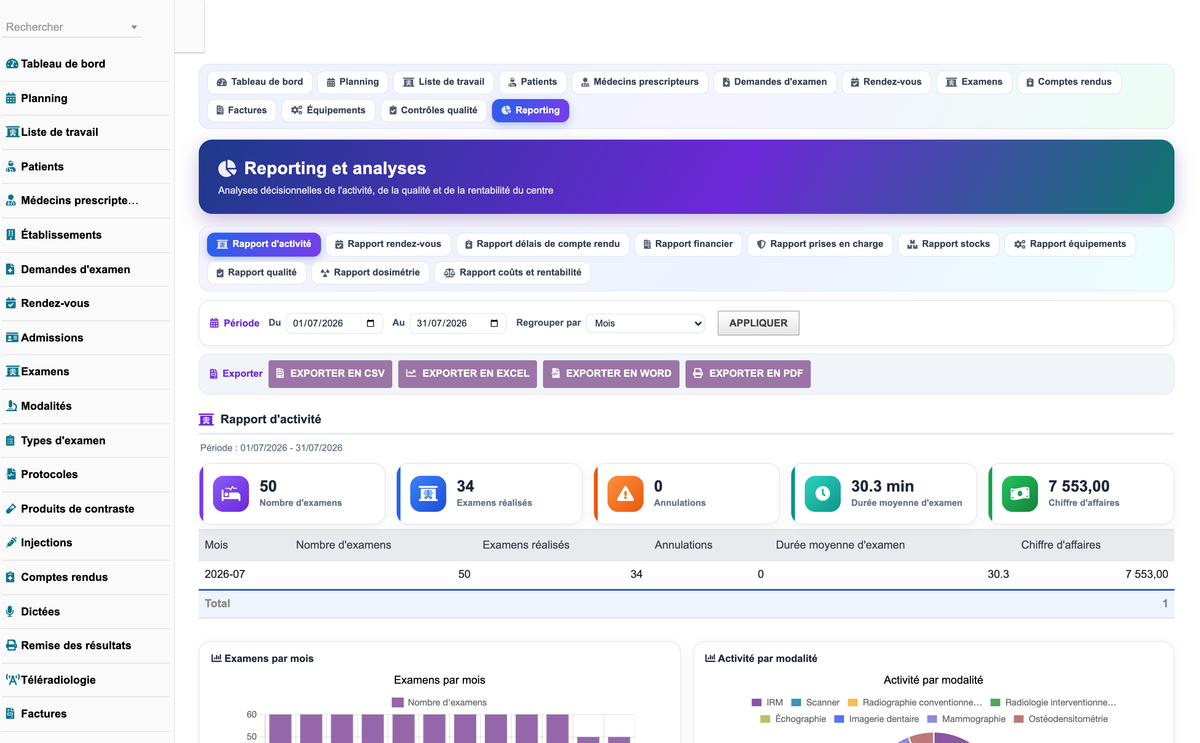Click the Liste de travail sidebar icon
Screen dimensions: 1200x743
tap(12, 132)
